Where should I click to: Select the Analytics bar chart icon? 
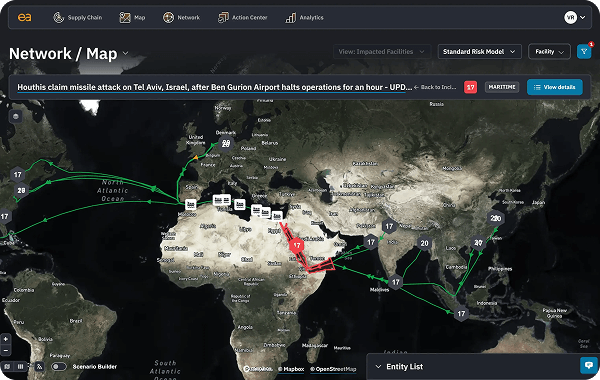pos(291,18)
